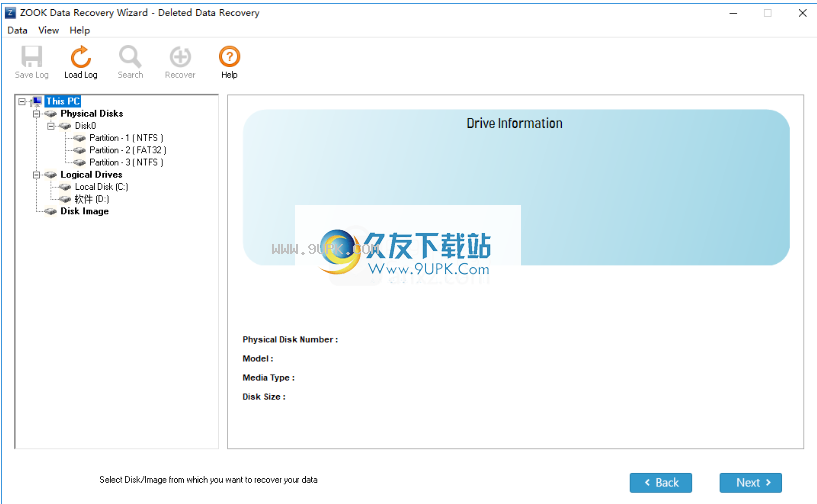Select This PC label in tree
The width and height of the screenshot is (817, 504).
point(63,101)
